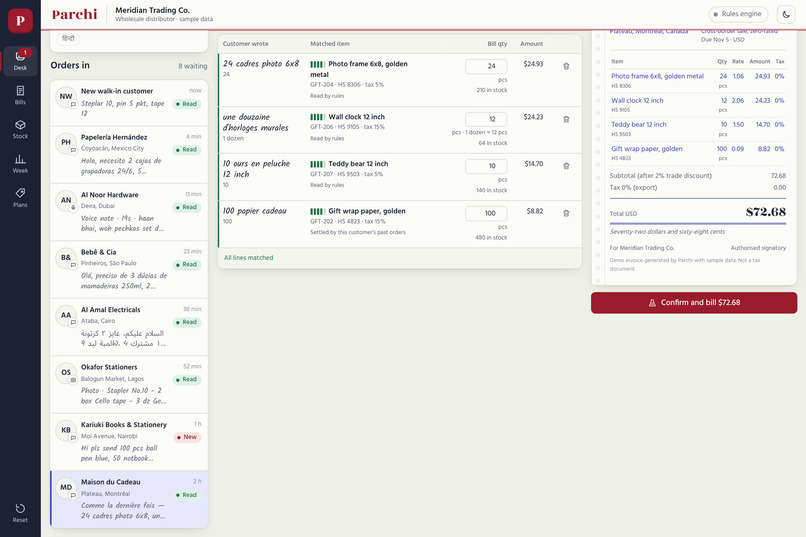Open Kariuki Books & Stationery order
This screenshot has height=537, width=806.
[x=129, y=442]
